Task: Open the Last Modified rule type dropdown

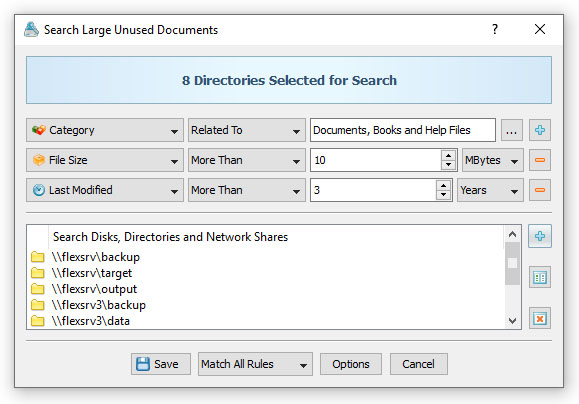Action: [x=105, y=190]
